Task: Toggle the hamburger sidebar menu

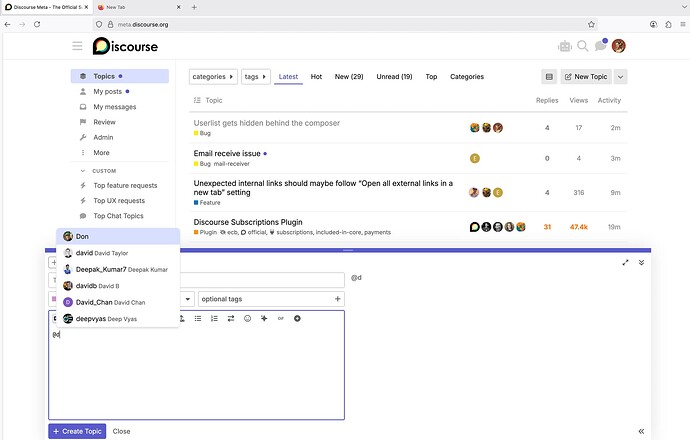Action: 77,46
